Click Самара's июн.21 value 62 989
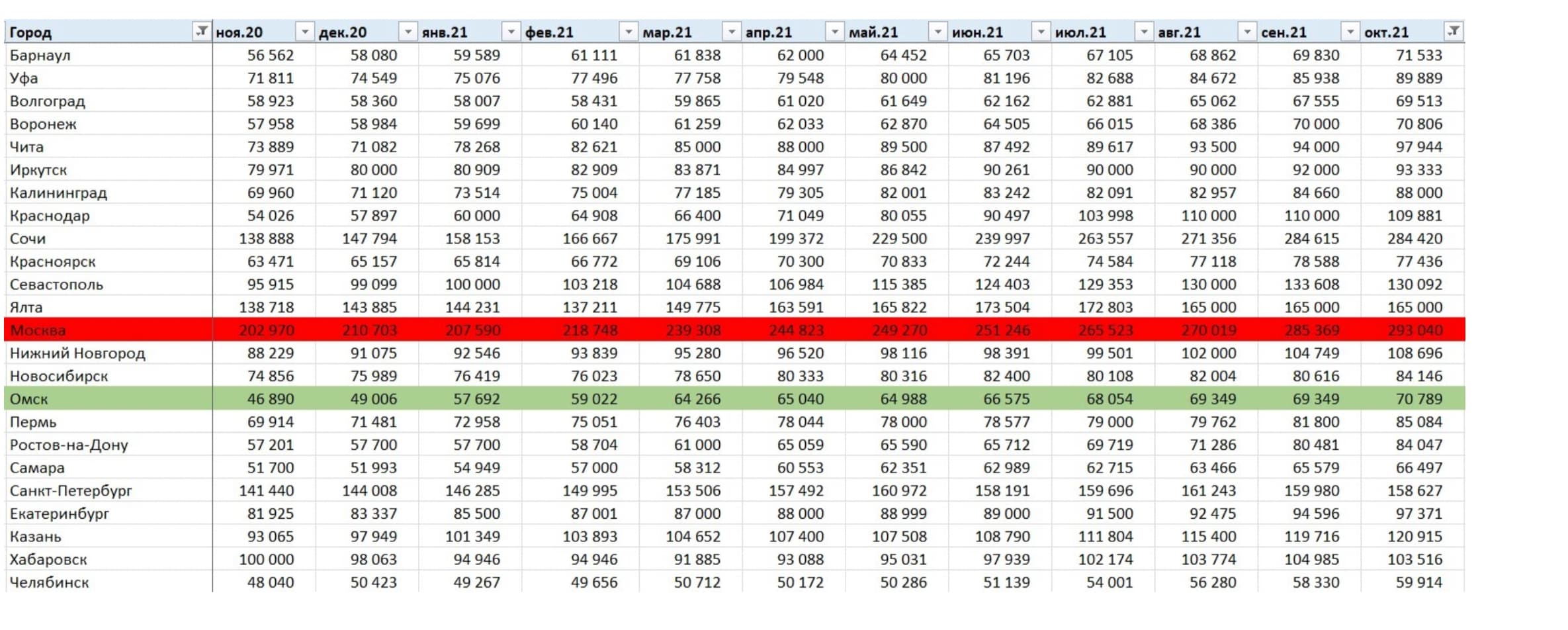 [1006, 468]
